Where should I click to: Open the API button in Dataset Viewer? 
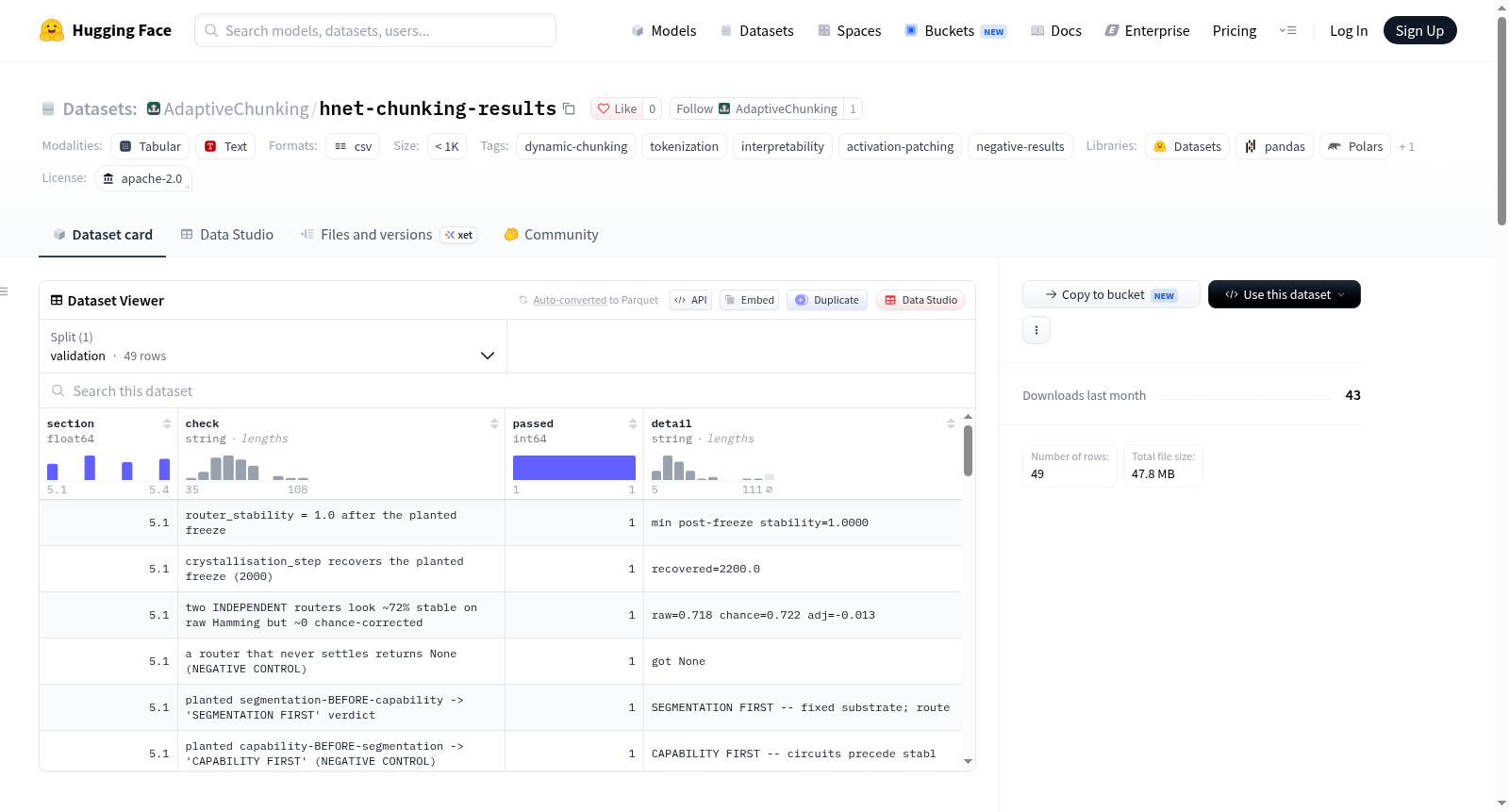click(x=690, y=300)
